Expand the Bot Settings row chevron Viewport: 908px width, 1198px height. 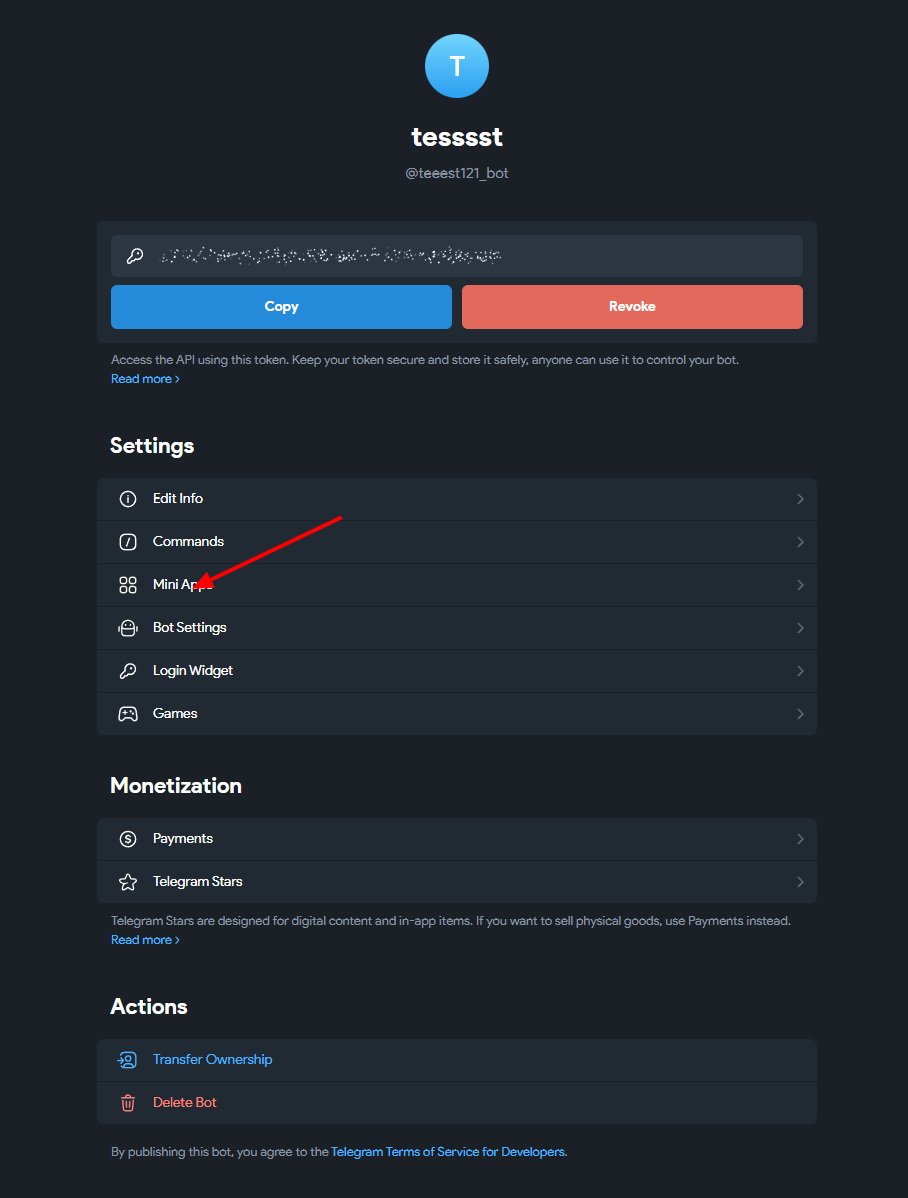800,628
